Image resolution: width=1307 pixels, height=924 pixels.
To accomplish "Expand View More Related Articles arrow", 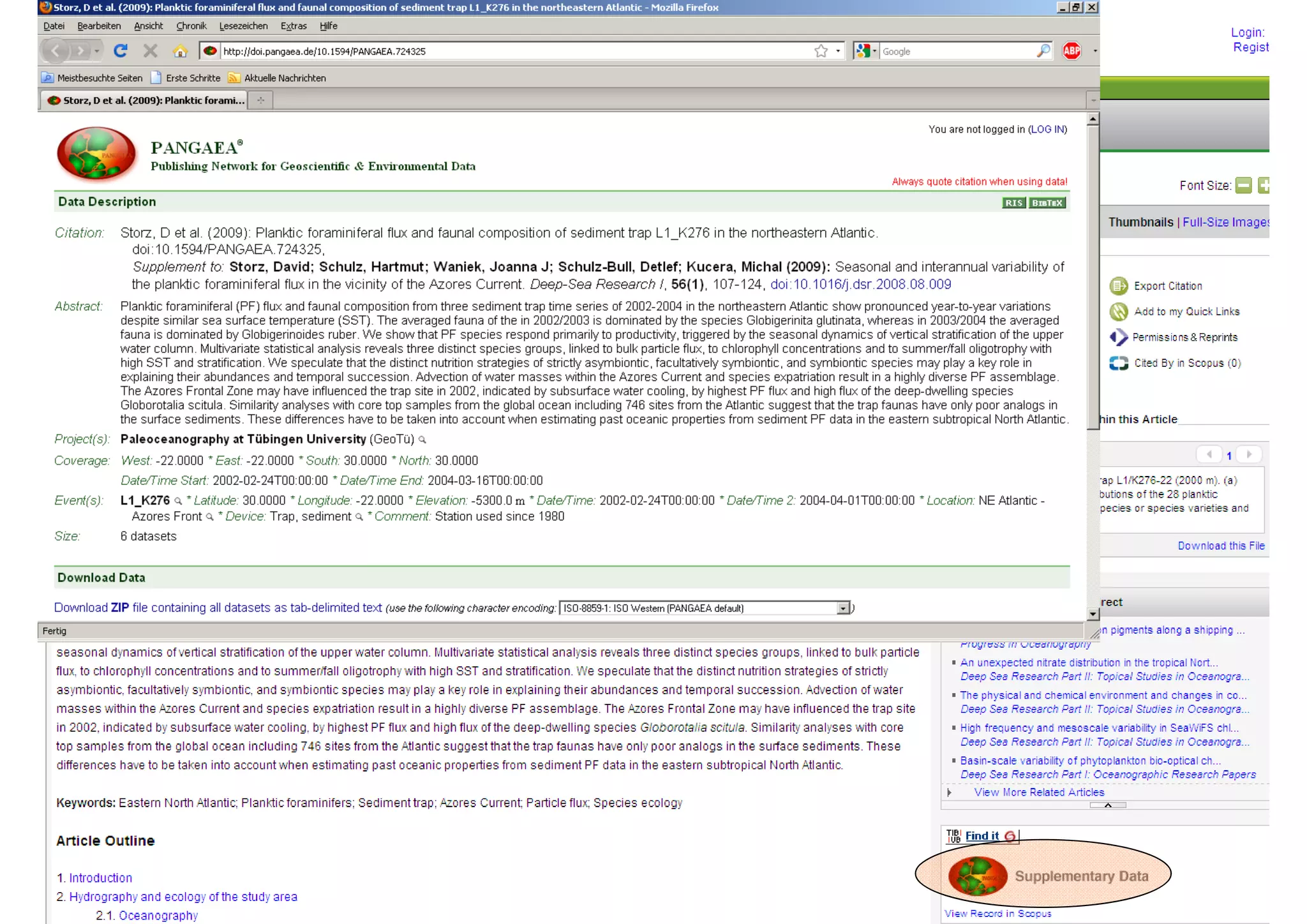I will point(950,793).
